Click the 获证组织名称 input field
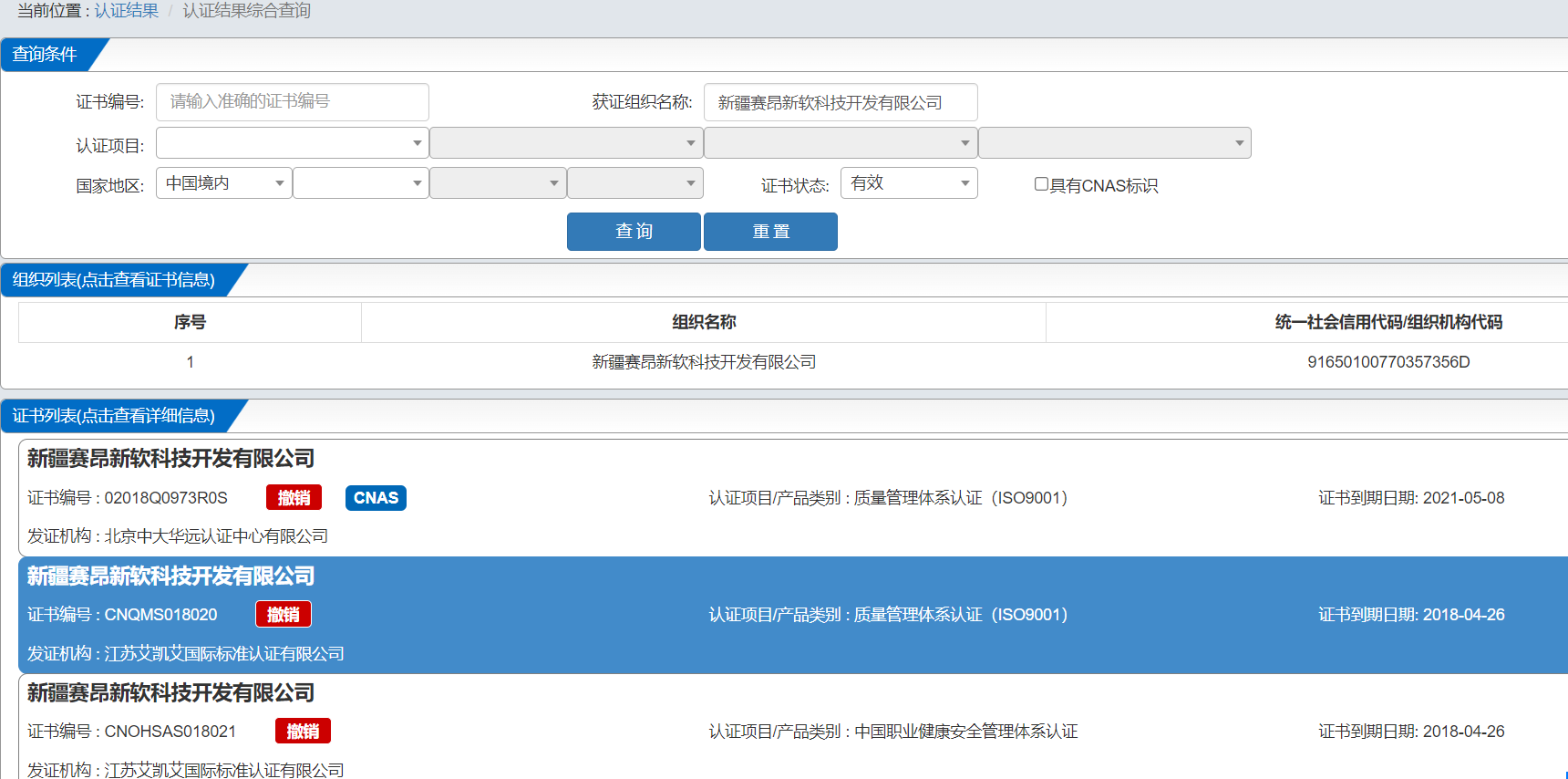The width and height of the screenshot is (1568, 779). pyautogui.click(x=841, y=102)
